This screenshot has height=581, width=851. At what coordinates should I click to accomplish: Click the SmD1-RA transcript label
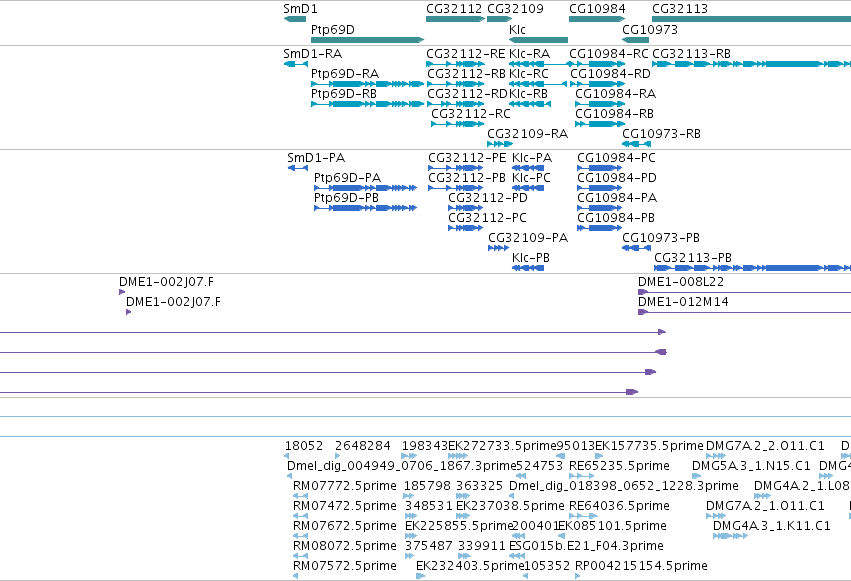[x=313, y=54]
